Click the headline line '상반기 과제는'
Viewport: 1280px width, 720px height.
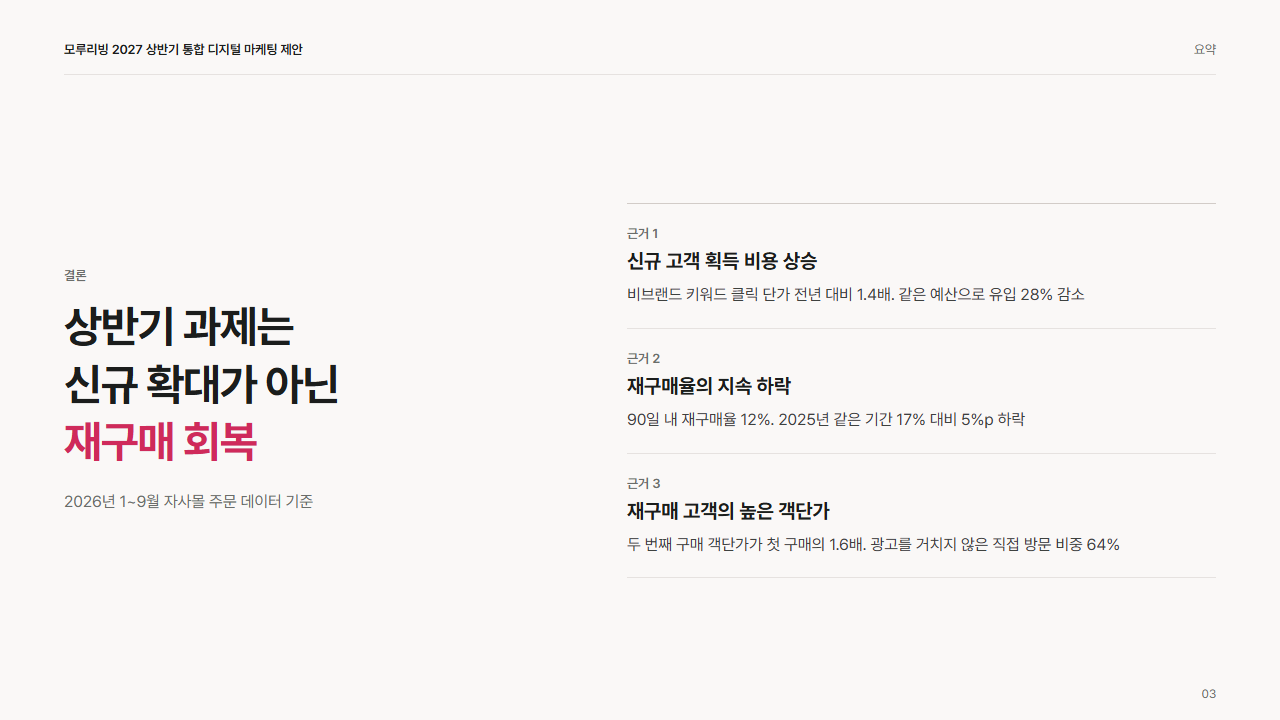179,327
